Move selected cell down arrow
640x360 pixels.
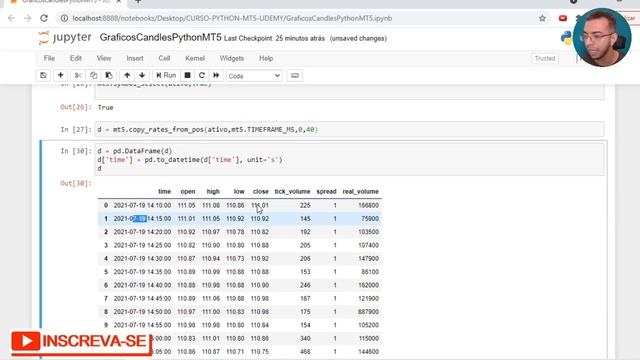[x=142, y=76]
